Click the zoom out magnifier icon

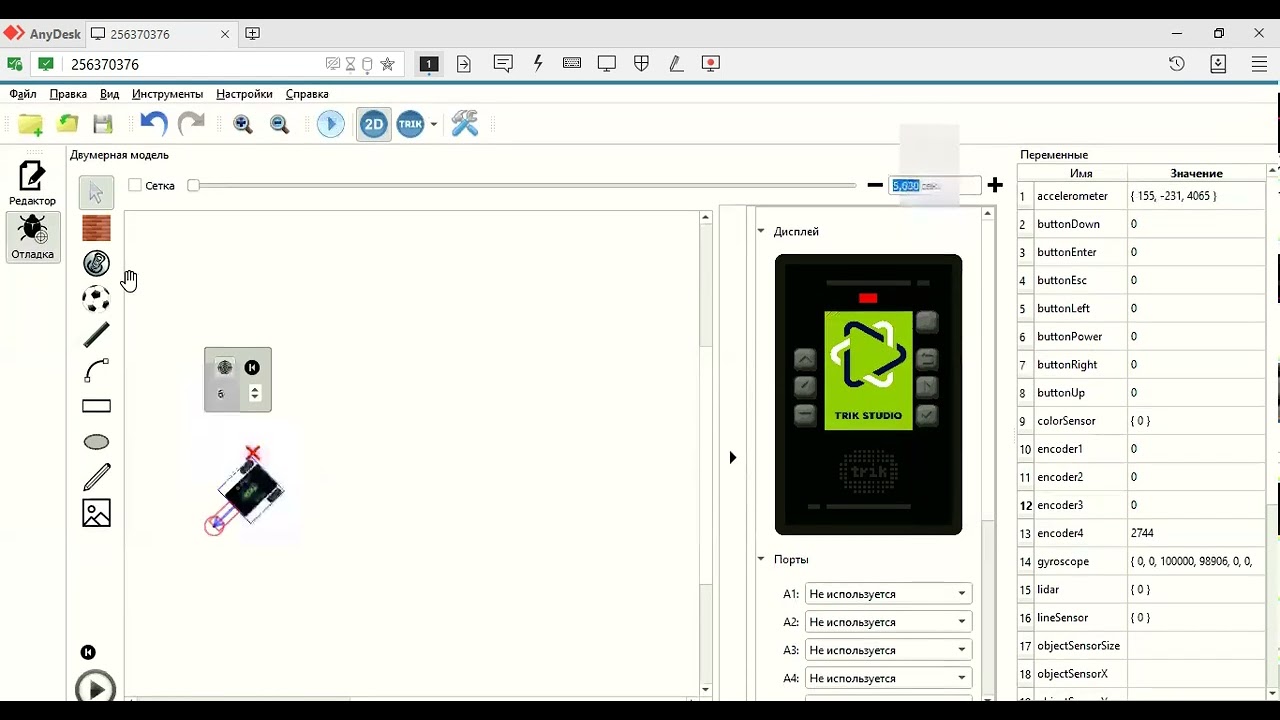coord(280,124)
